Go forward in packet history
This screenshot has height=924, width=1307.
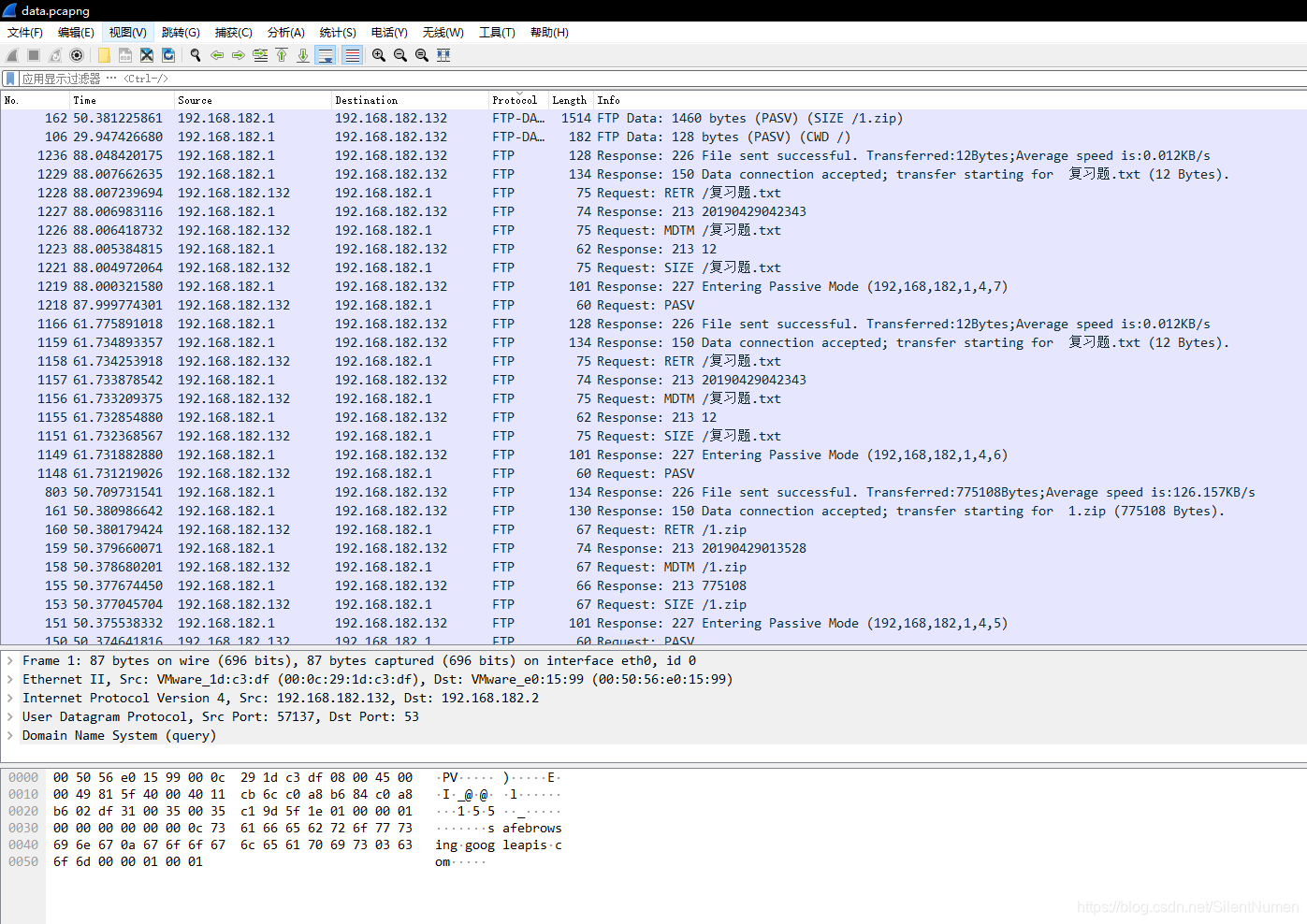[239, 55]
